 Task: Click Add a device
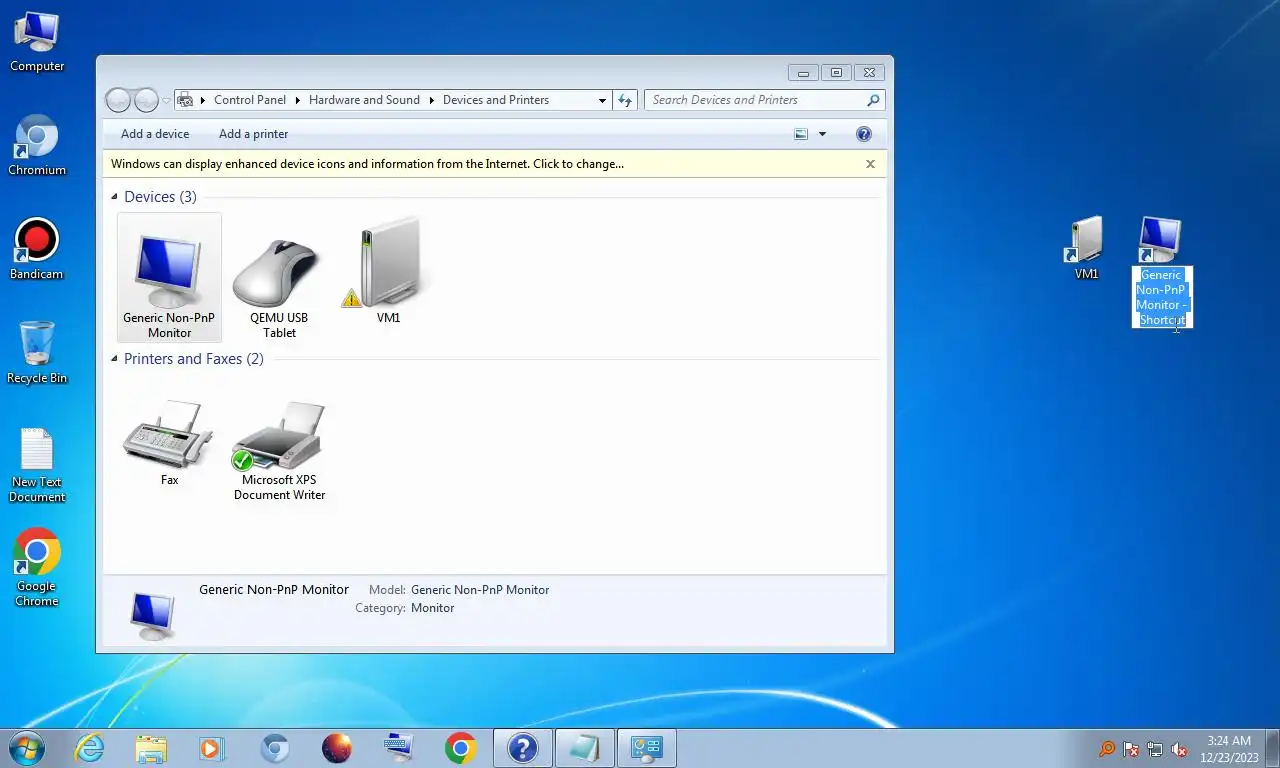tap(155, 134)
